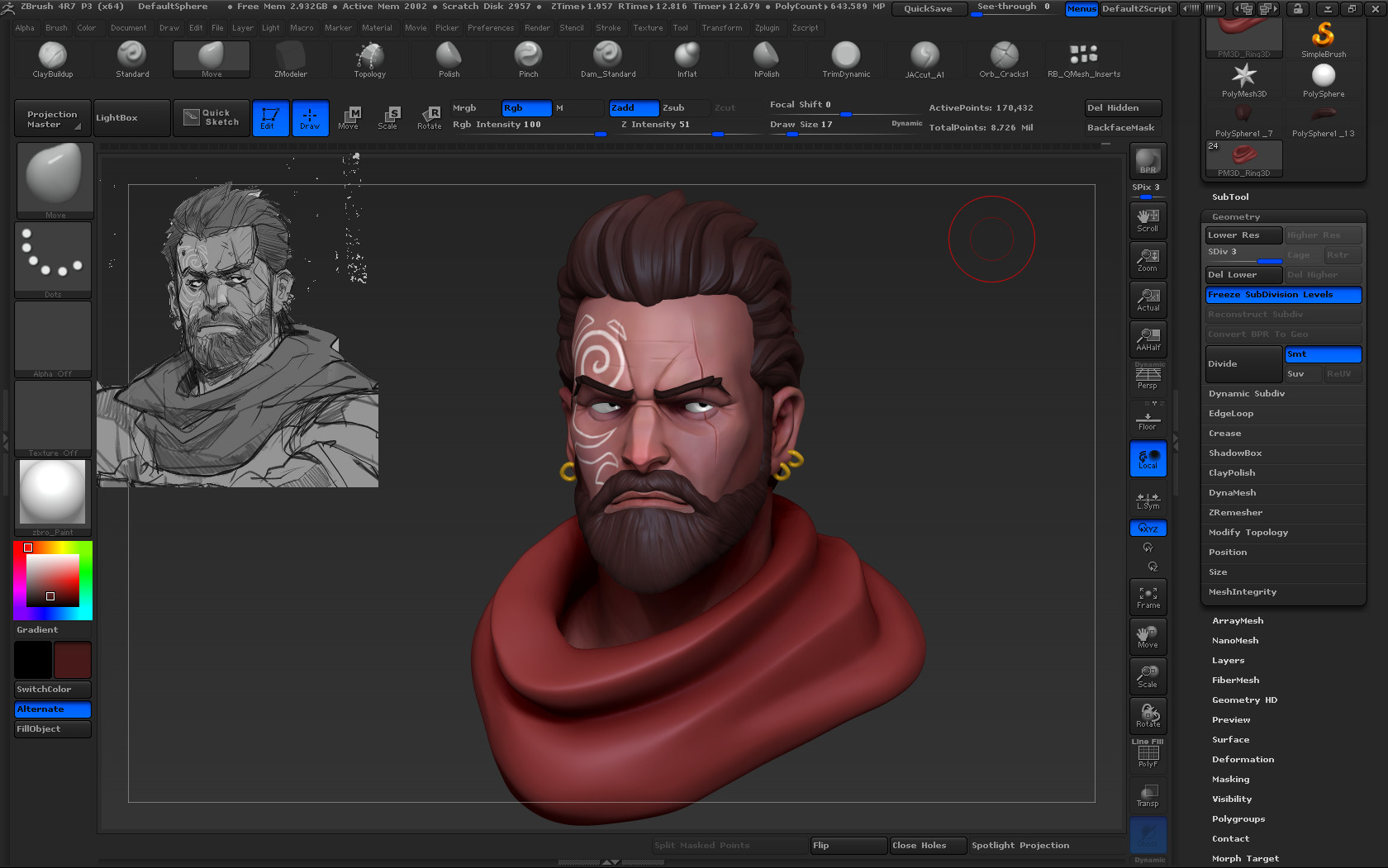Toggle Zadd sculpt mode
Image resolution: width=1388 pixels, height=868 pixels.
click(634, 108)
